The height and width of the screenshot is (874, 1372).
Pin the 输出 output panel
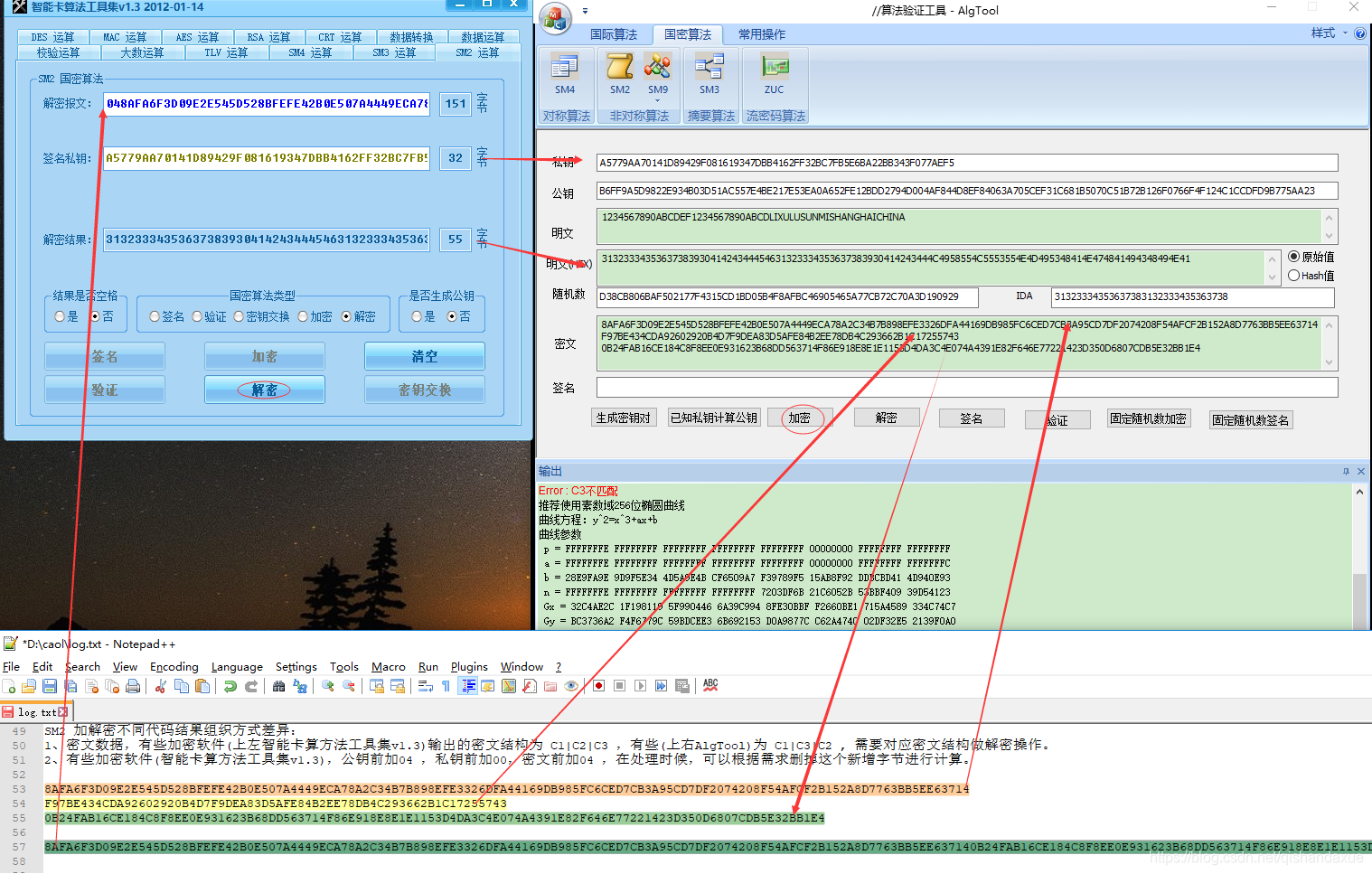click(1346, 472)
